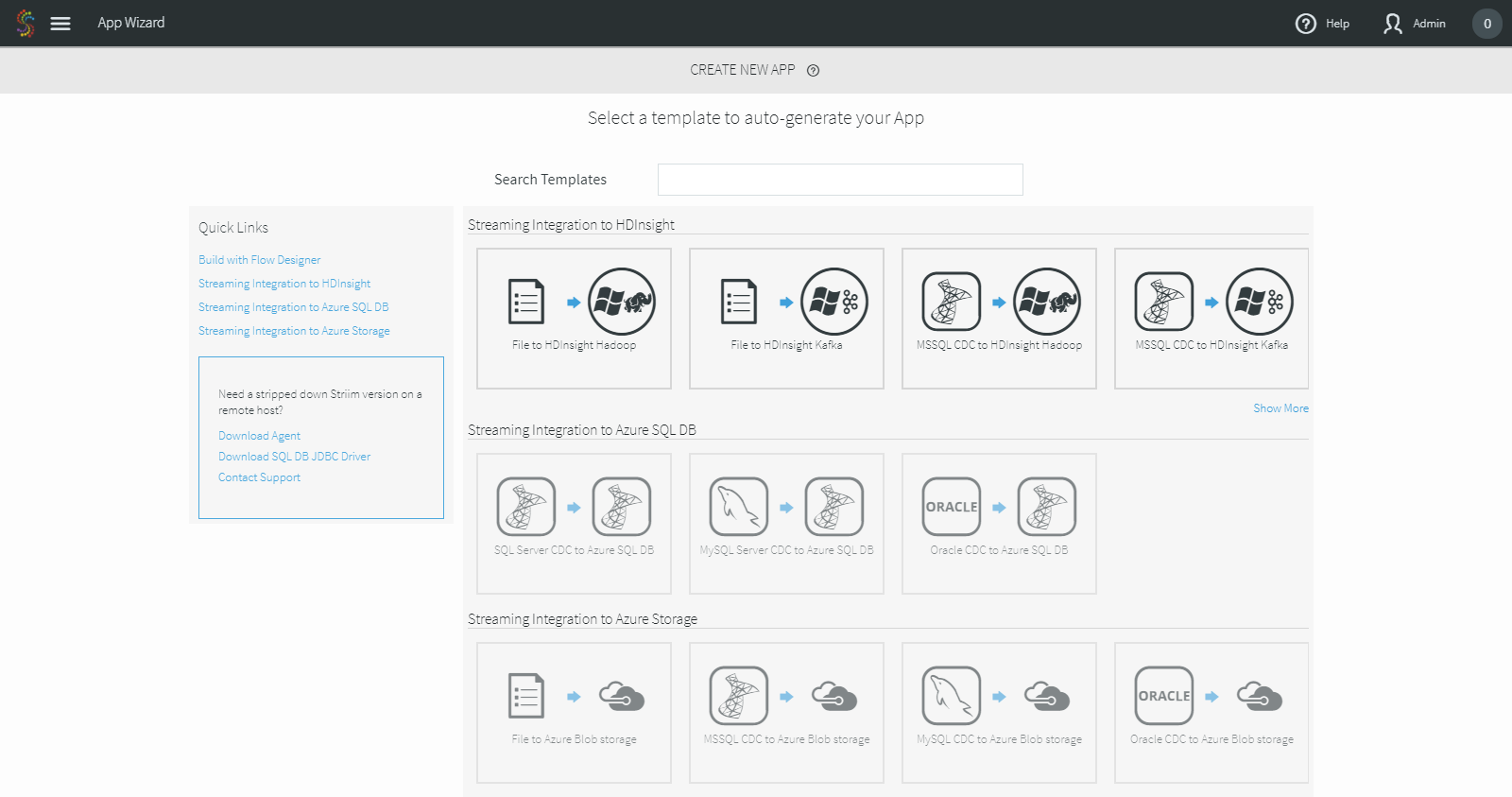This screenshot has width=1512, height=797.
Task: Expand HDInsight templates with Show More
Action: coord(1280,408)
